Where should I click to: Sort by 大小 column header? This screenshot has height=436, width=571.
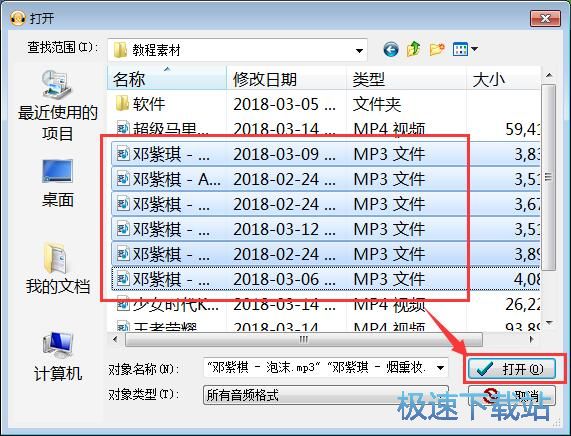(x=503, y=78)
